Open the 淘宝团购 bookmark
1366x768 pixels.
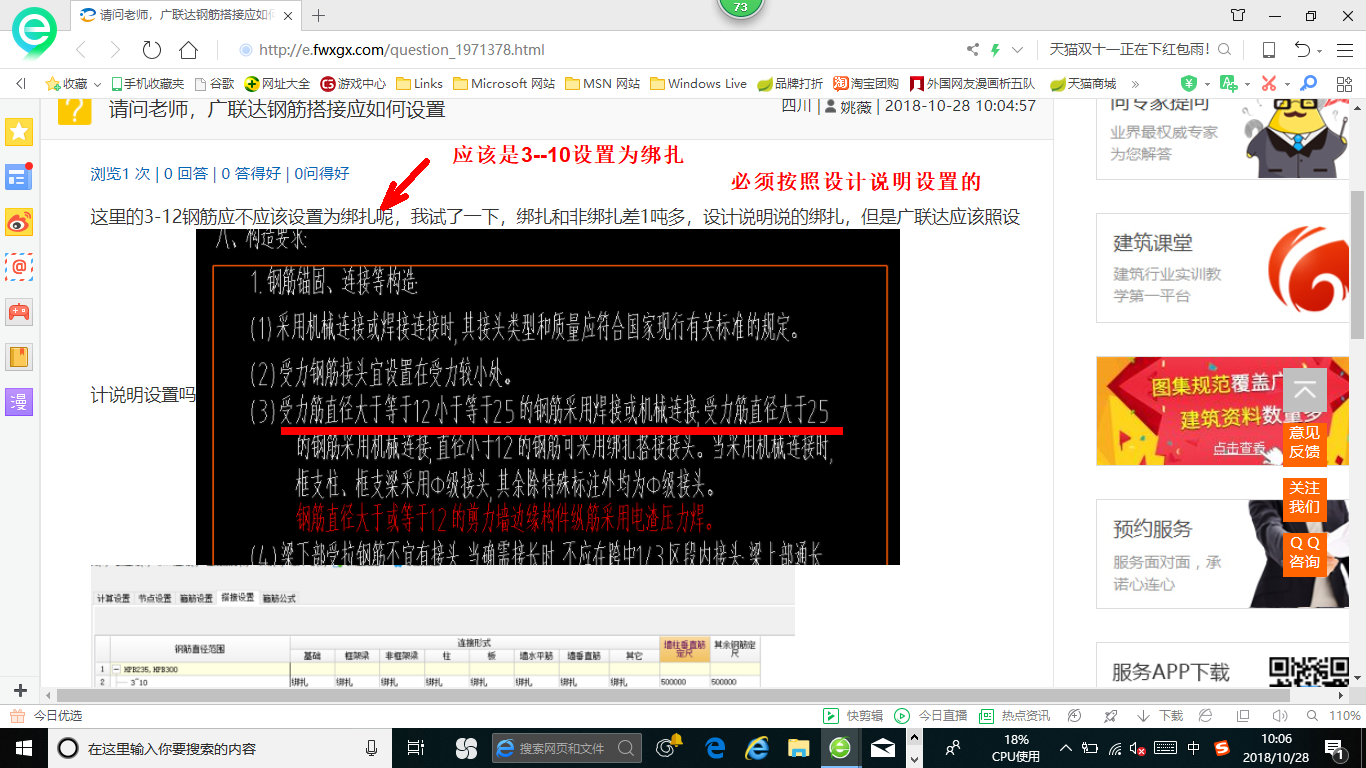866,84
